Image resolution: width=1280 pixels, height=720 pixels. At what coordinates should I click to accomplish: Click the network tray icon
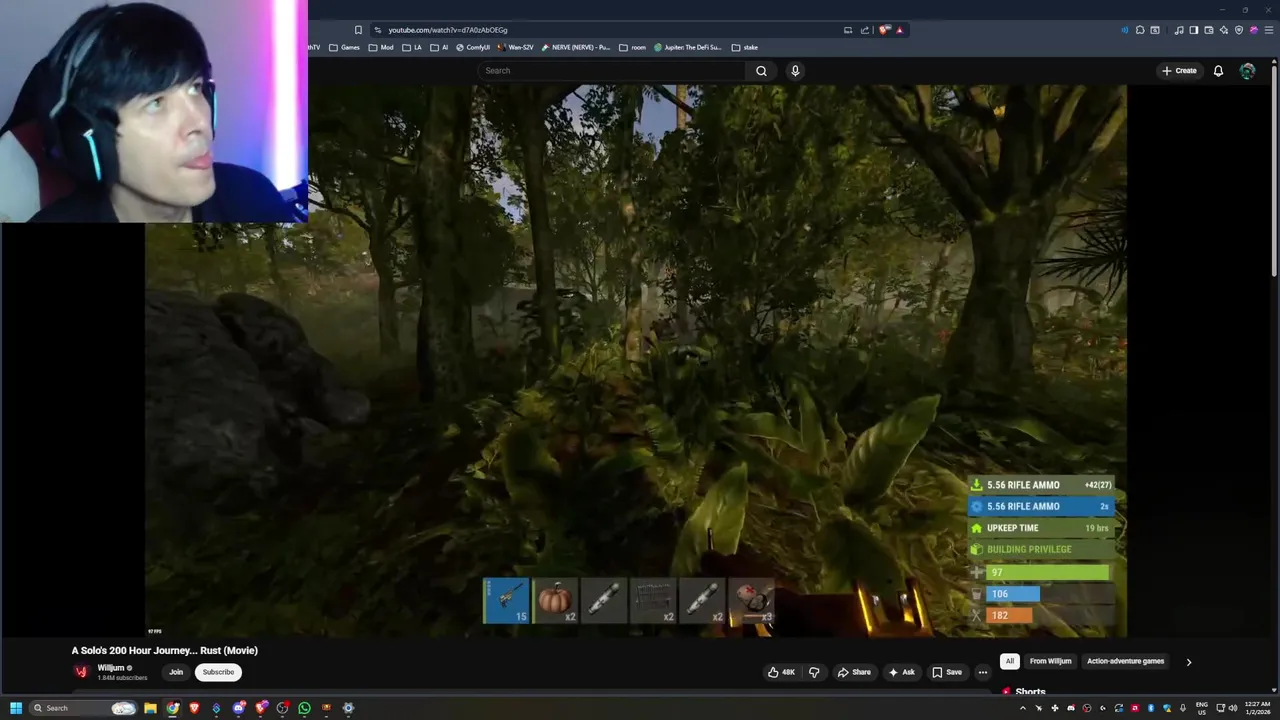pos(1220,708)
